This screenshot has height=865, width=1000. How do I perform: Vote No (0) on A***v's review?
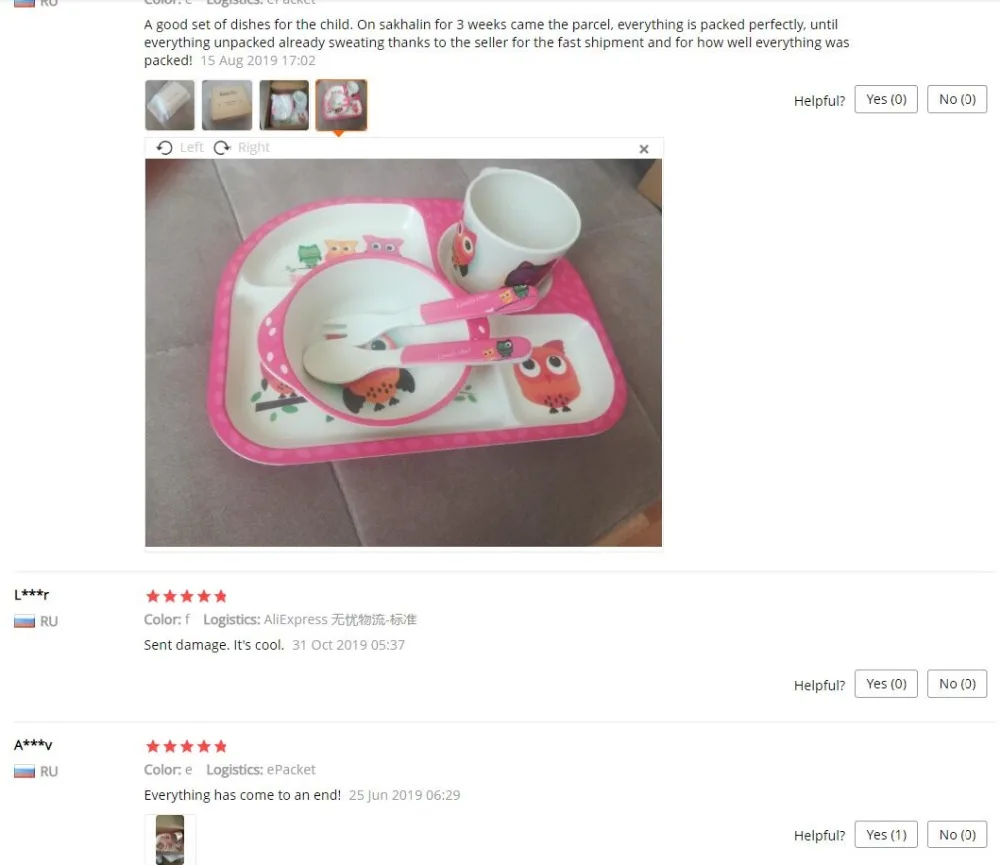coord(957,834)
